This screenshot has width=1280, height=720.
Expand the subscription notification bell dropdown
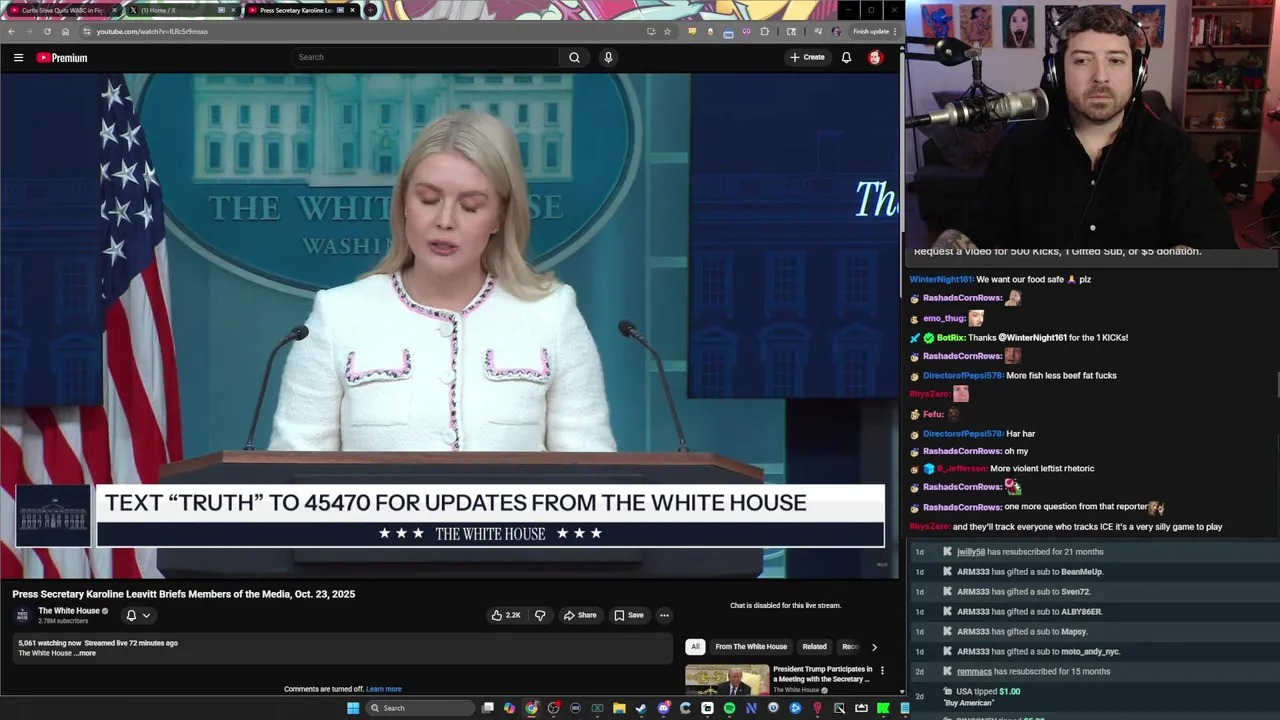pos(138,615)
